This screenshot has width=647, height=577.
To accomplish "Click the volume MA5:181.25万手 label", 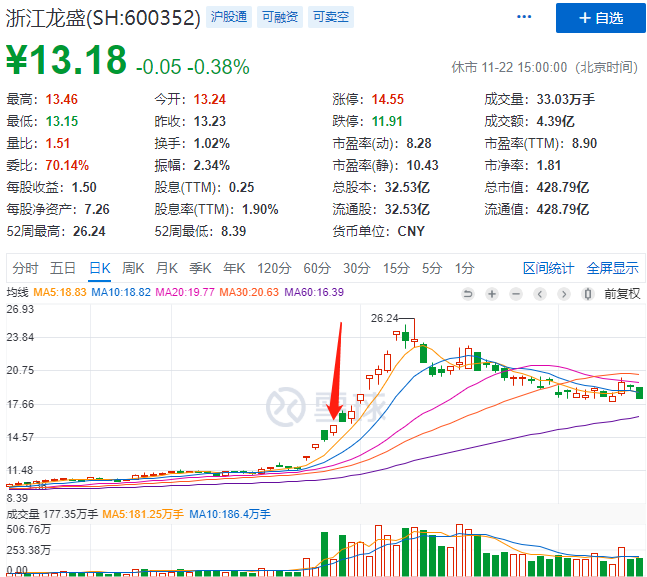I will click(x=143, y=514).
